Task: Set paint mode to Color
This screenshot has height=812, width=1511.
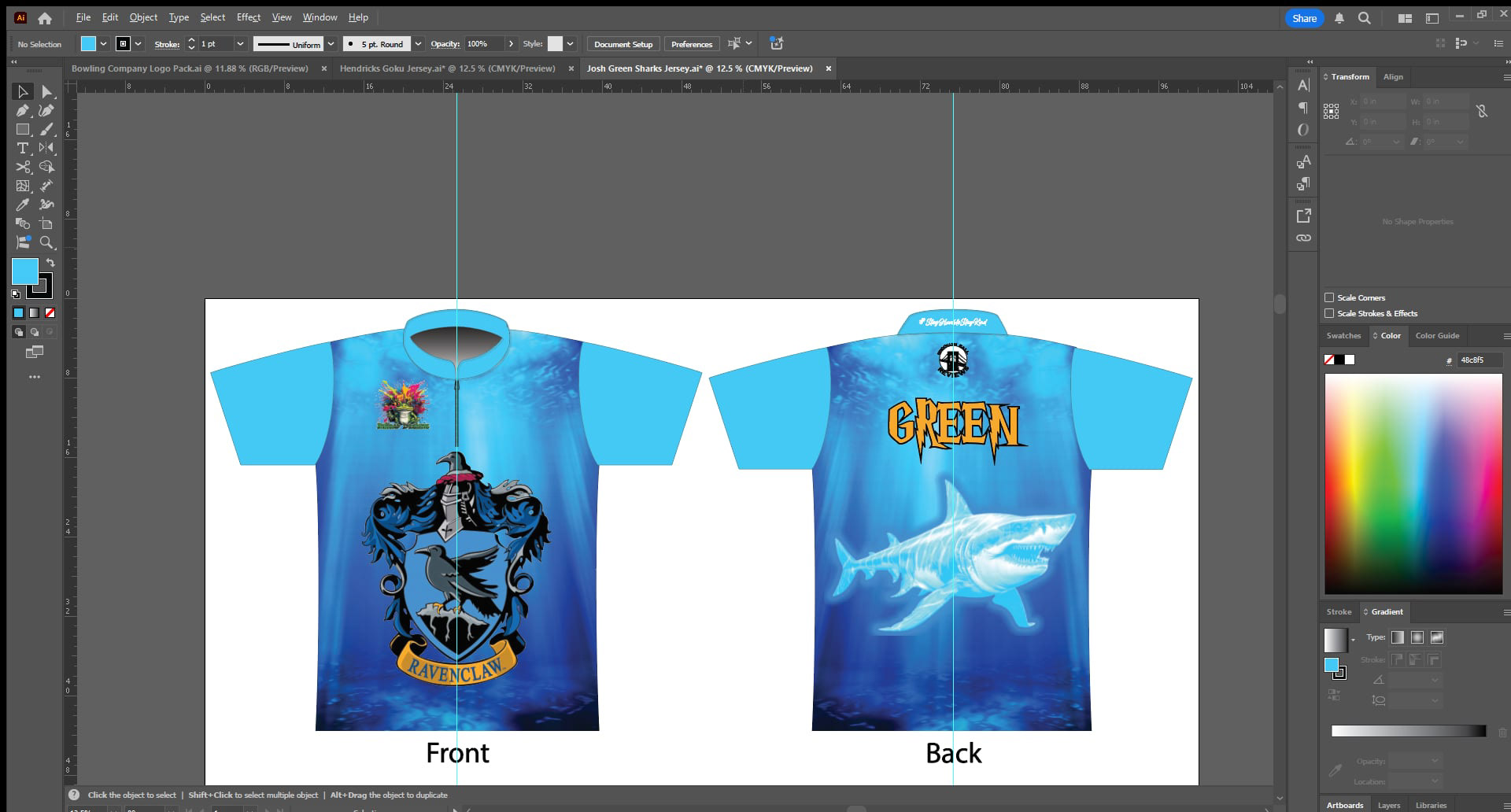Action: click(x=18, y=312)
